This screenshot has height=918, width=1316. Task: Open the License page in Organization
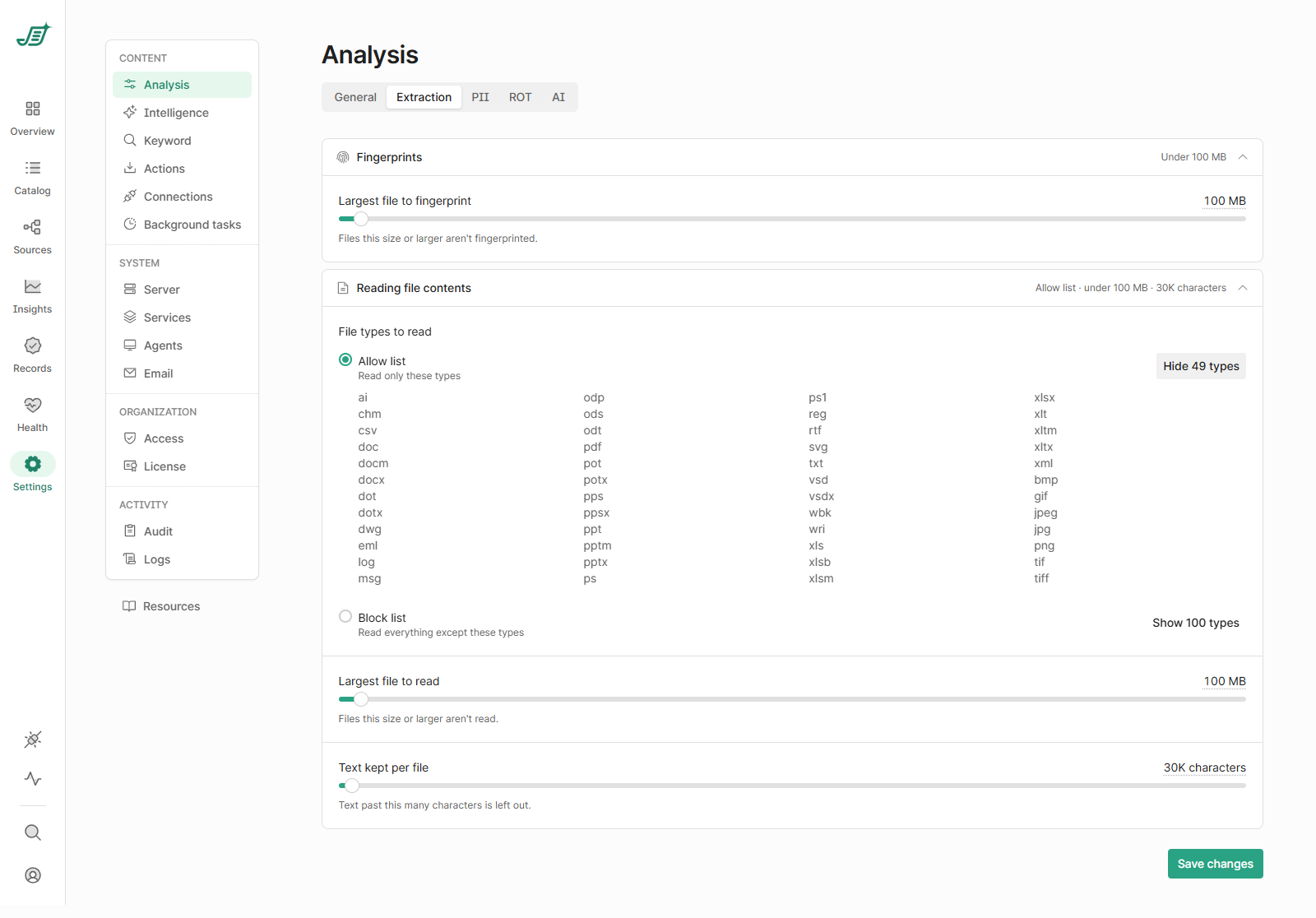point(182,466)
